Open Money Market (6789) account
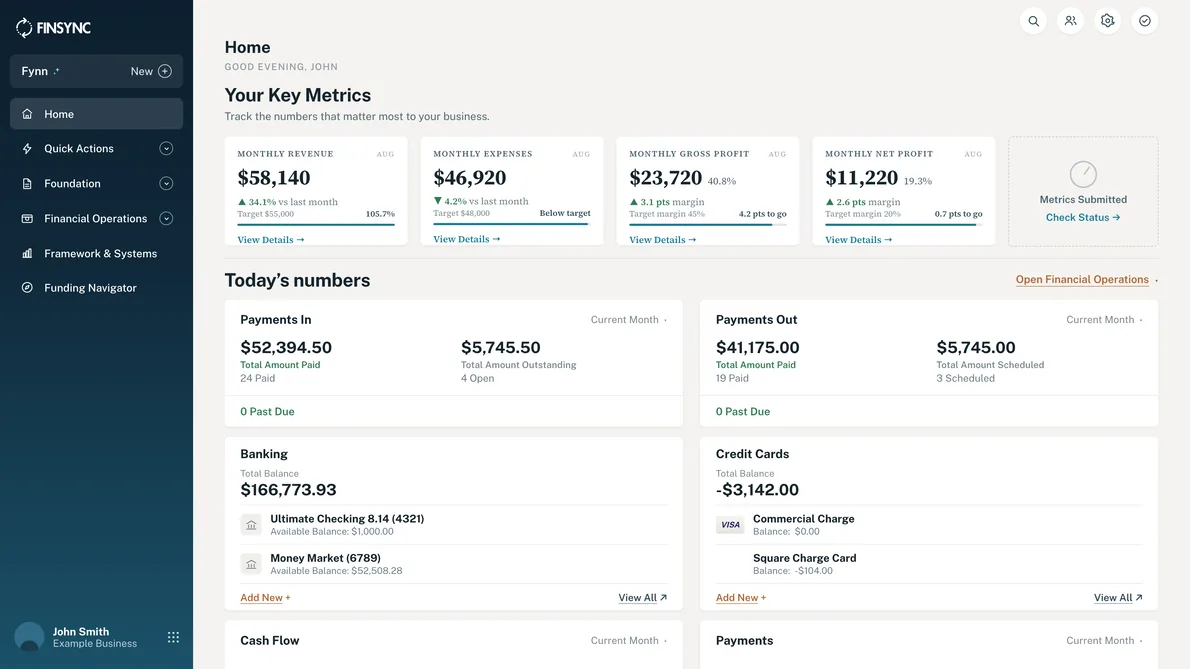This screenshot has width=1190, height=669. click(x=454, y=564)
